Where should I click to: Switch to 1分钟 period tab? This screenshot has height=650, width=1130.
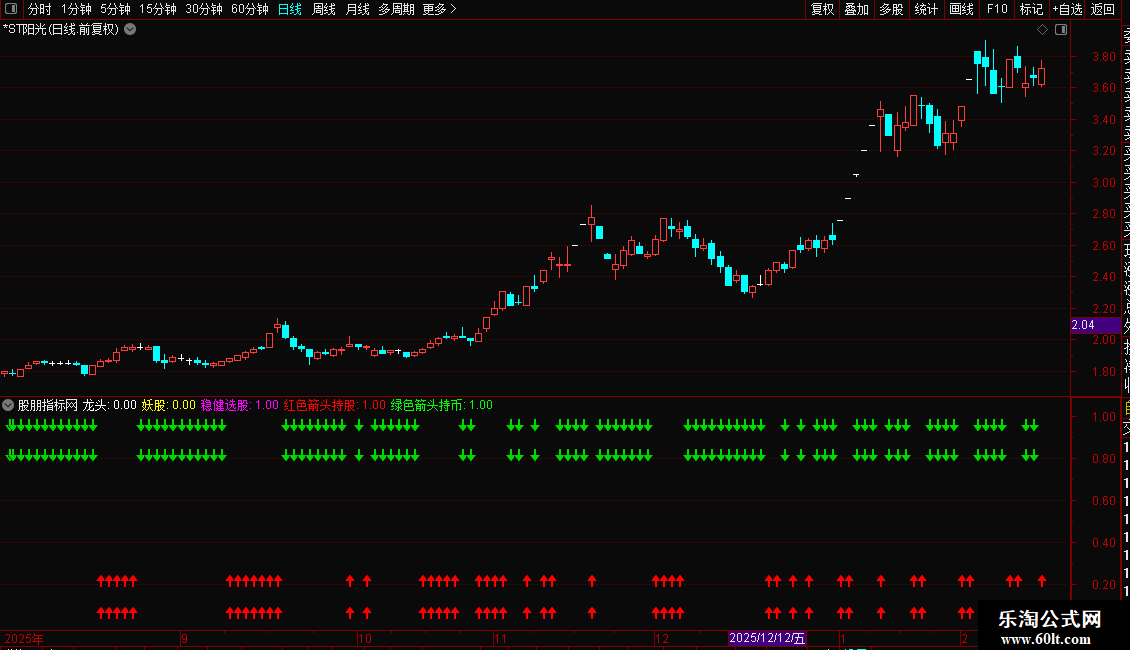click(76, 9)
